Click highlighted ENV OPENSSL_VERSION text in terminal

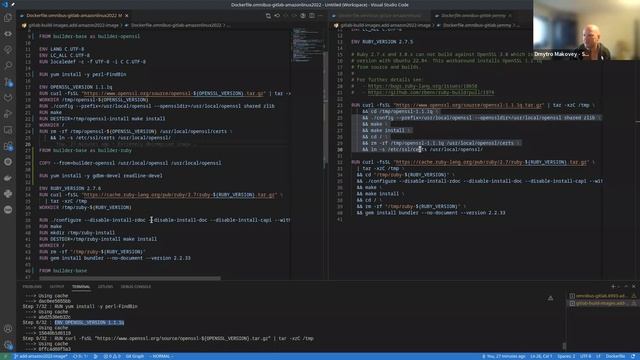point(89,322)
